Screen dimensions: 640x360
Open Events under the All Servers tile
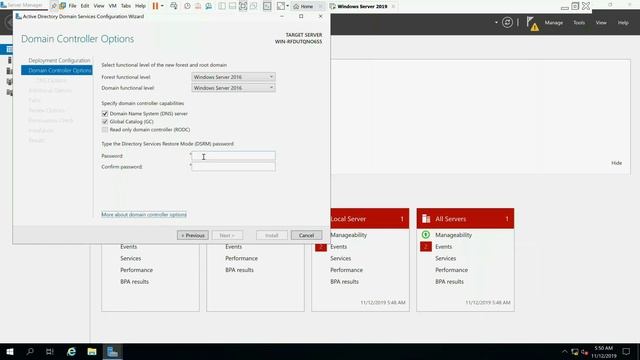tap(443, 247)
